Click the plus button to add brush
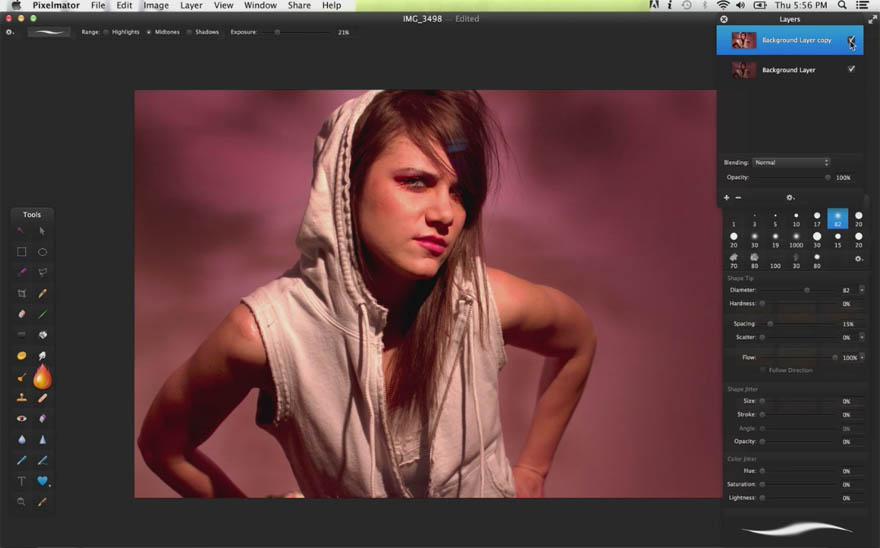880x548 pixels. [x=726, y=198]
